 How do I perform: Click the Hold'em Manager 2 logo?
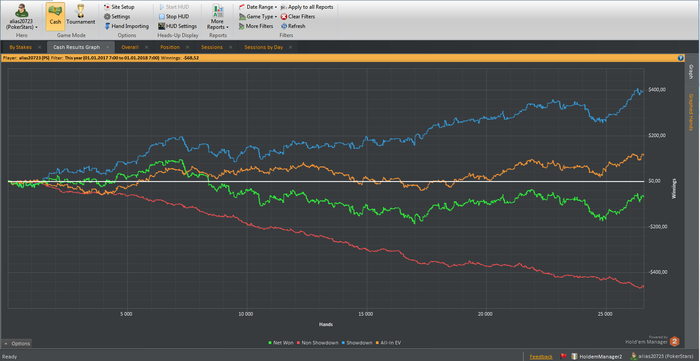coord(652,341)
